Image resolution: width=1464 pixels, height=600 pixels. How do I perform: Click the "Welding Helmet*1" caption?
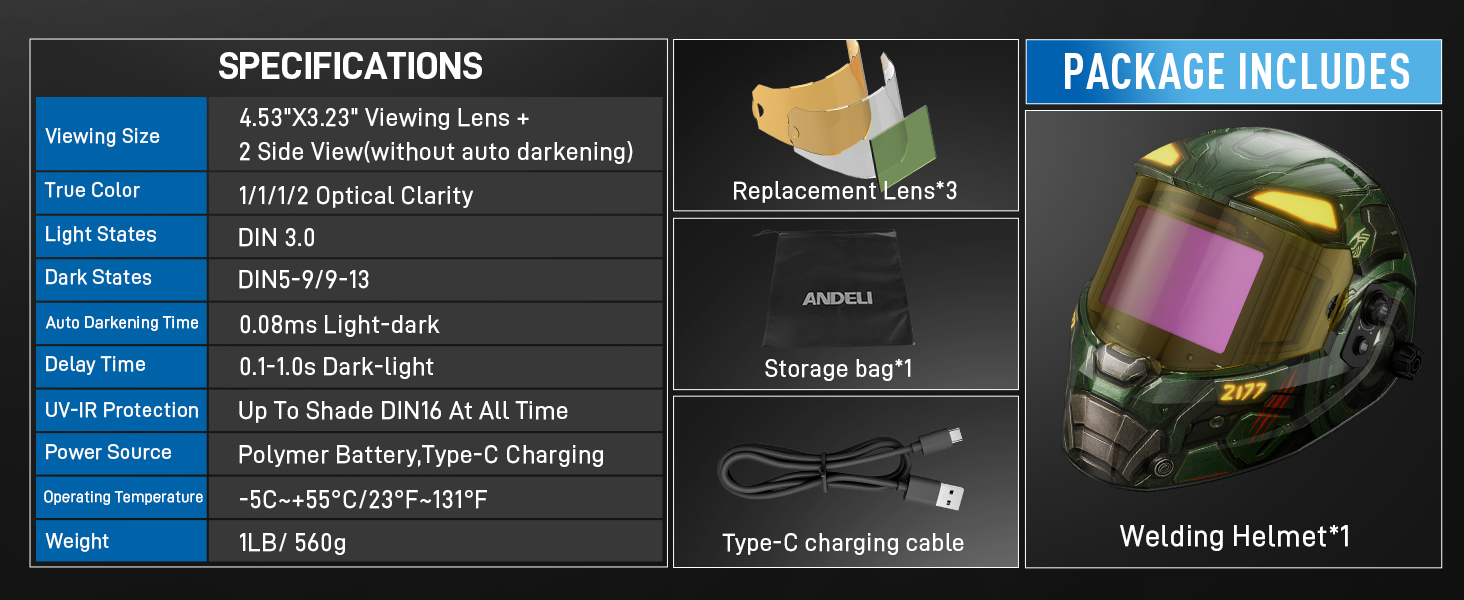point(1234,537)
